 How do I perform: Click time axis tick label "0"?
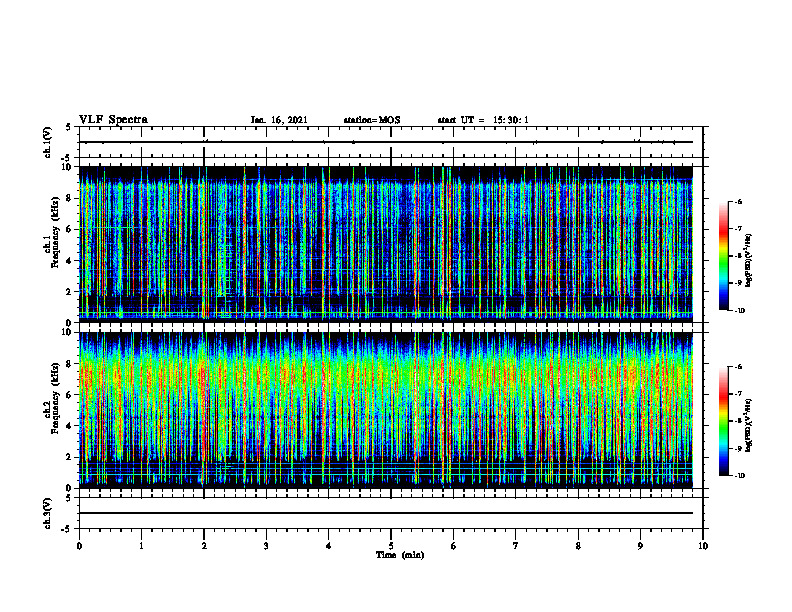[79, 546]
